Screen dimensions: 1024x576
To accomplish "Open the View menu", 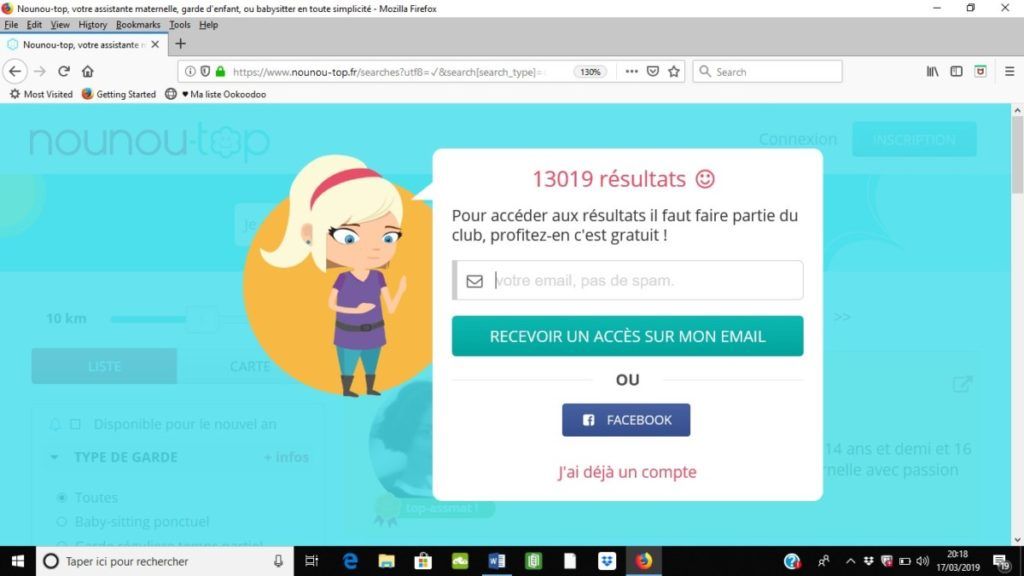I will tap(59, 25).
